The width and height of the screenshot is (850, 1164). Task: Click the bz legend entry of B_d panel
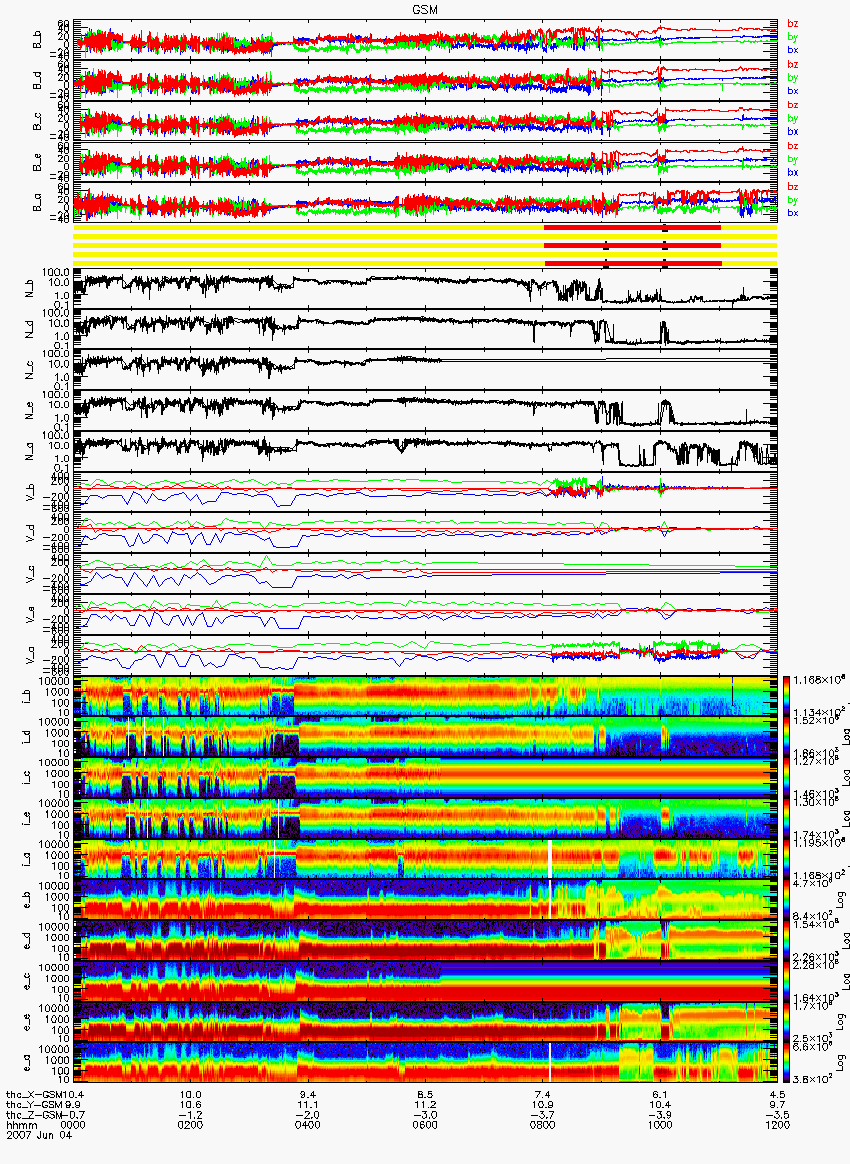tap(793, 65)
